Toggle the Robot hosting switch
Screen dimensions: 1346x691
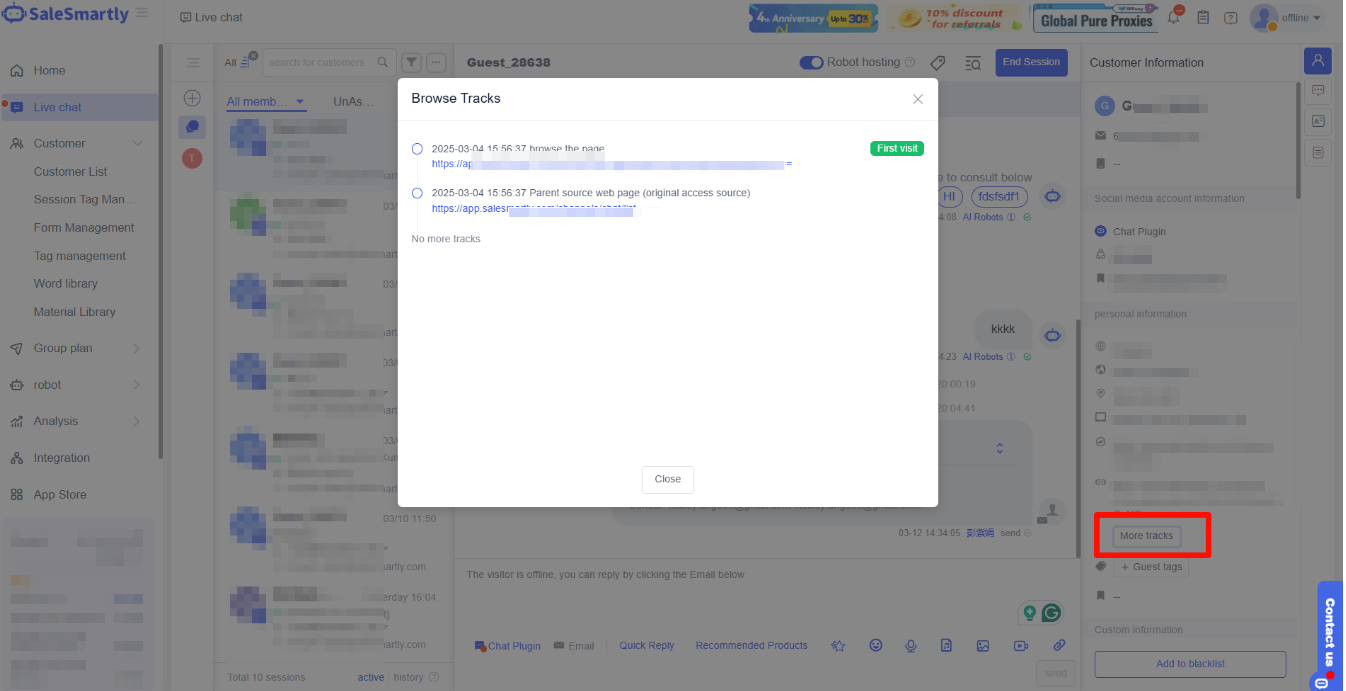click(811, 62)
